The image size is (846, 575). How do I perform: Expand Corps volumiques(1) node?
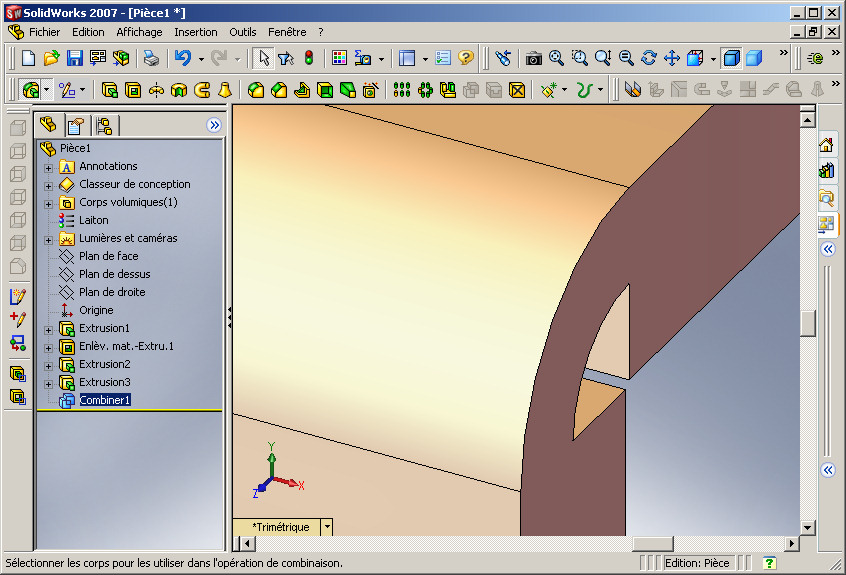pyautogui.click(x=49, y=204)
